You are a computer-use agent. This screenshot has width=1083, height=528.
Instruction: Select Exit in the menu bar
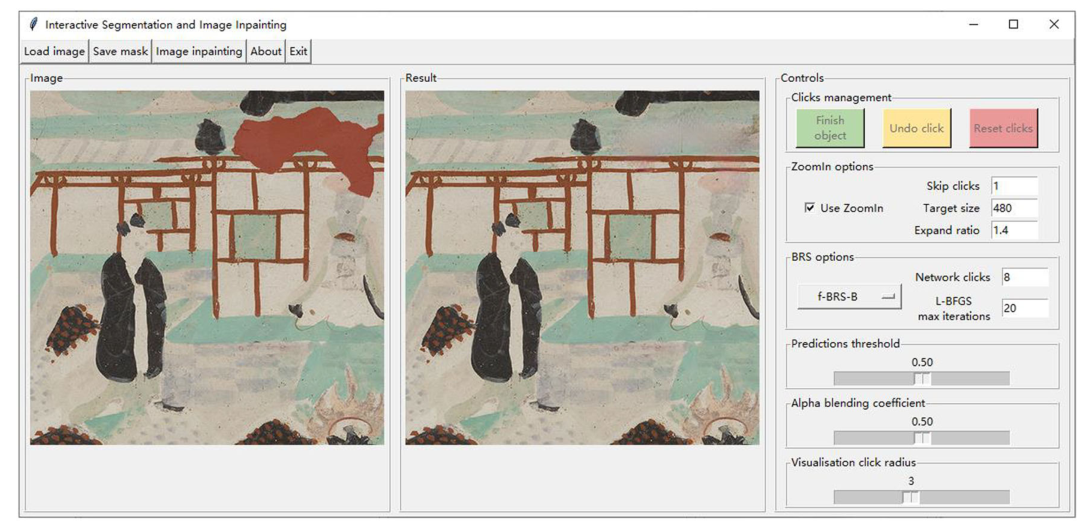299,52
